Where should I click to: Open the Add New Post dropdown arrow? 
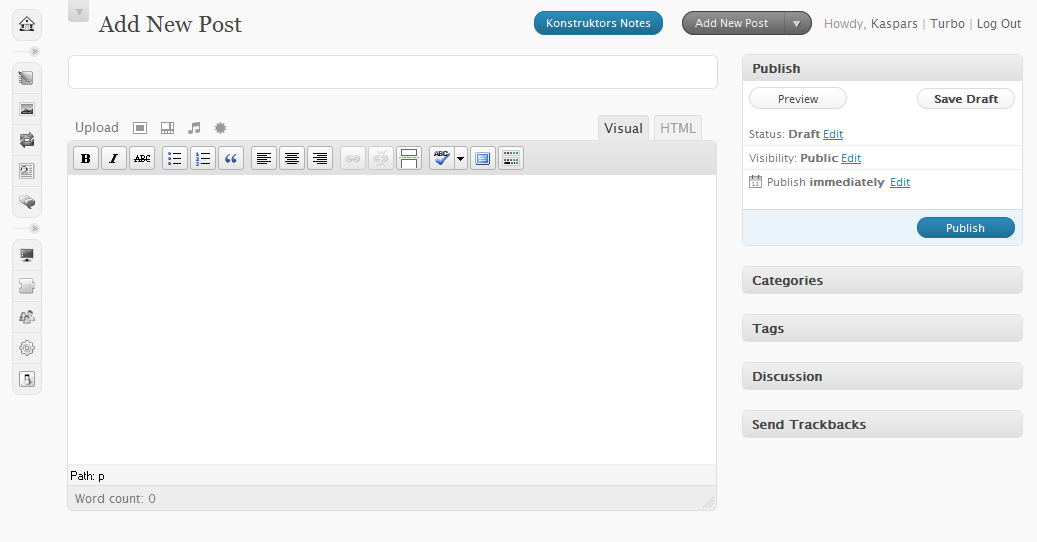click(797, 23)
